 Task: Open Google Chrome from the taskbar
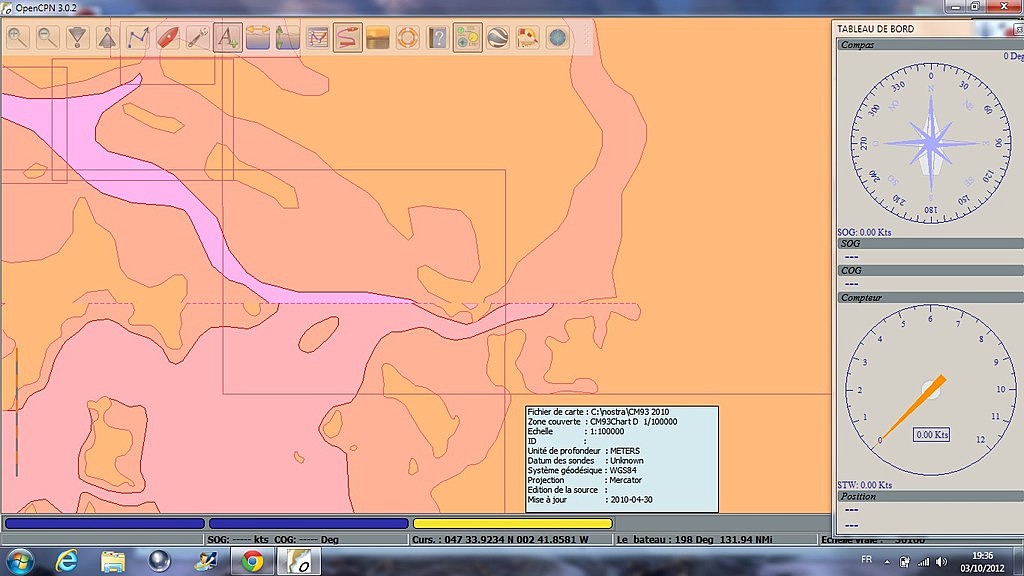tap(252, 561)
